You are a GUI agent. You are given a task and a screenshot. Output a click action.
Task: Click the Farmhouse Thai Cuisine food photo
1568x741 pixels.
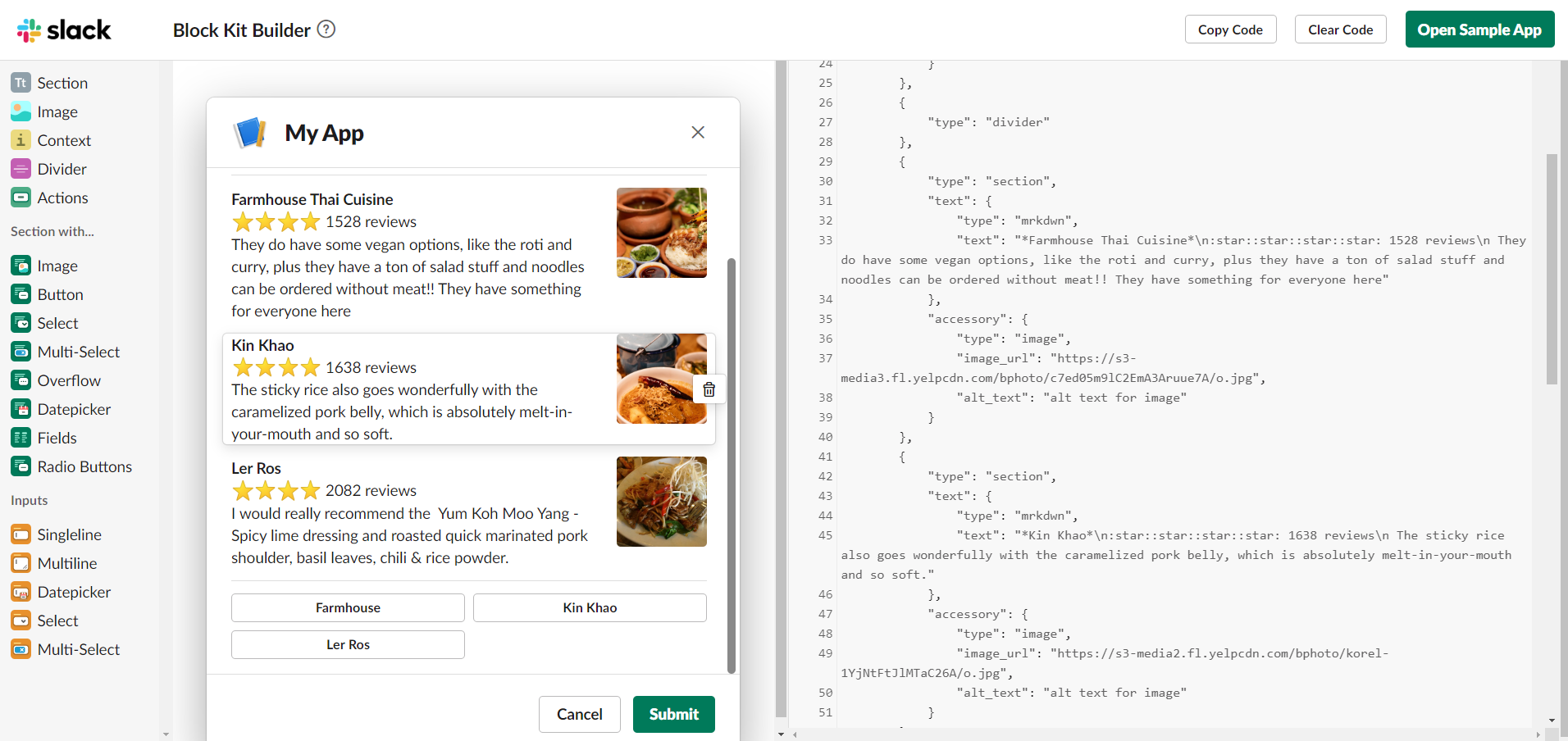coord(661,233)
